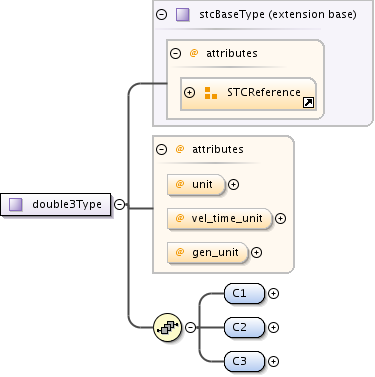Expand the C3 element

tap(273, 361)
